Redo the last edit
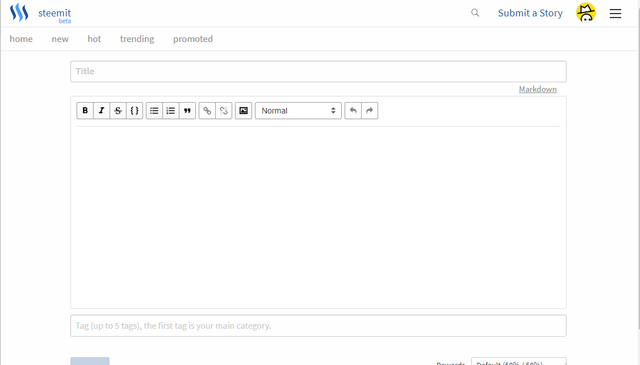 tap(369, 111)
